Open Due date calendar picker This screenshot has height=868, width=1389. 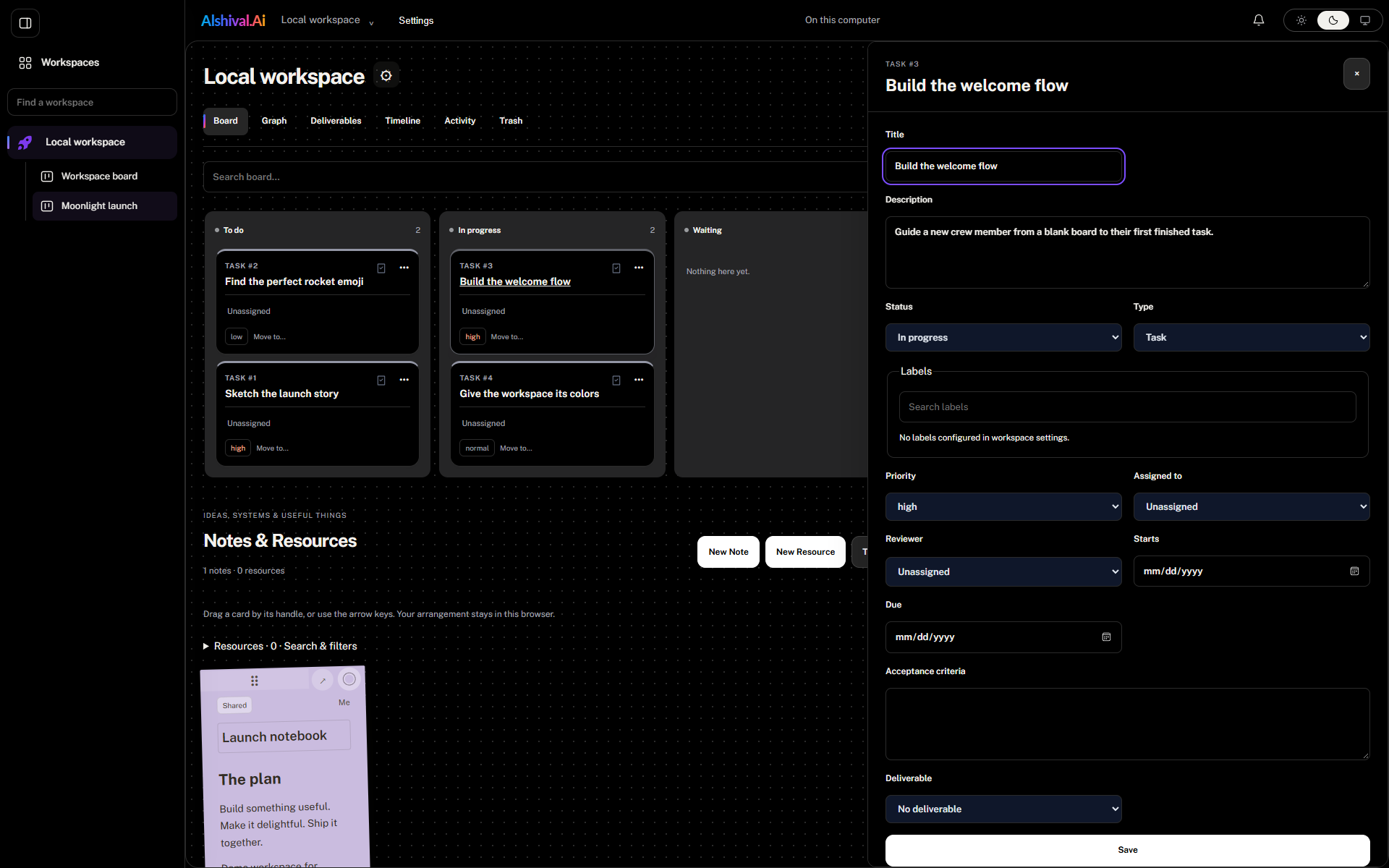1106,637
